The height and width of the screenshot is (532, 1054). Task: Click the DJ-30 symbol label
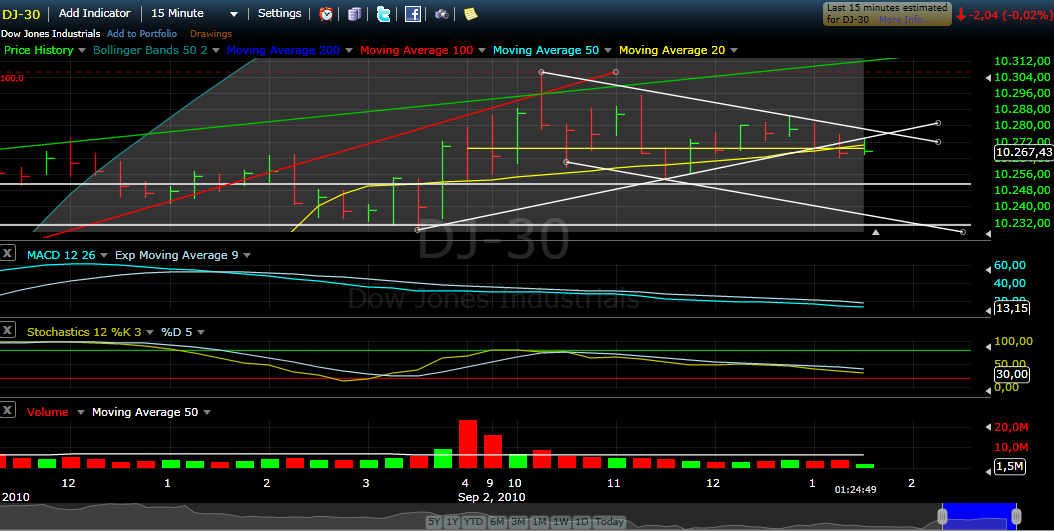click(x=21, y=13)
